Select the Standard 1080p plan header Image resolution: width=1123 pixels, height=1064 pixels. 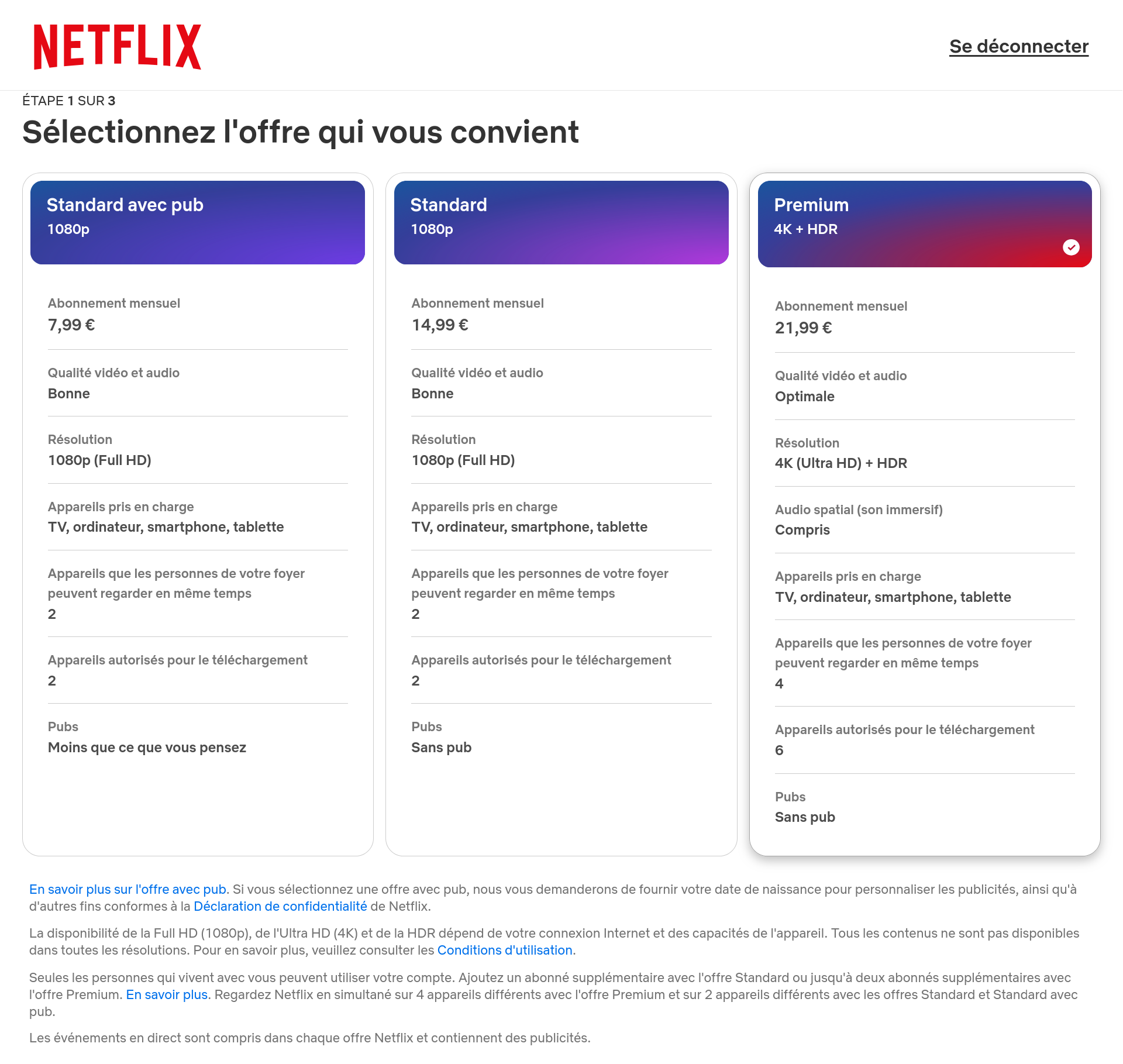point(561,222)
